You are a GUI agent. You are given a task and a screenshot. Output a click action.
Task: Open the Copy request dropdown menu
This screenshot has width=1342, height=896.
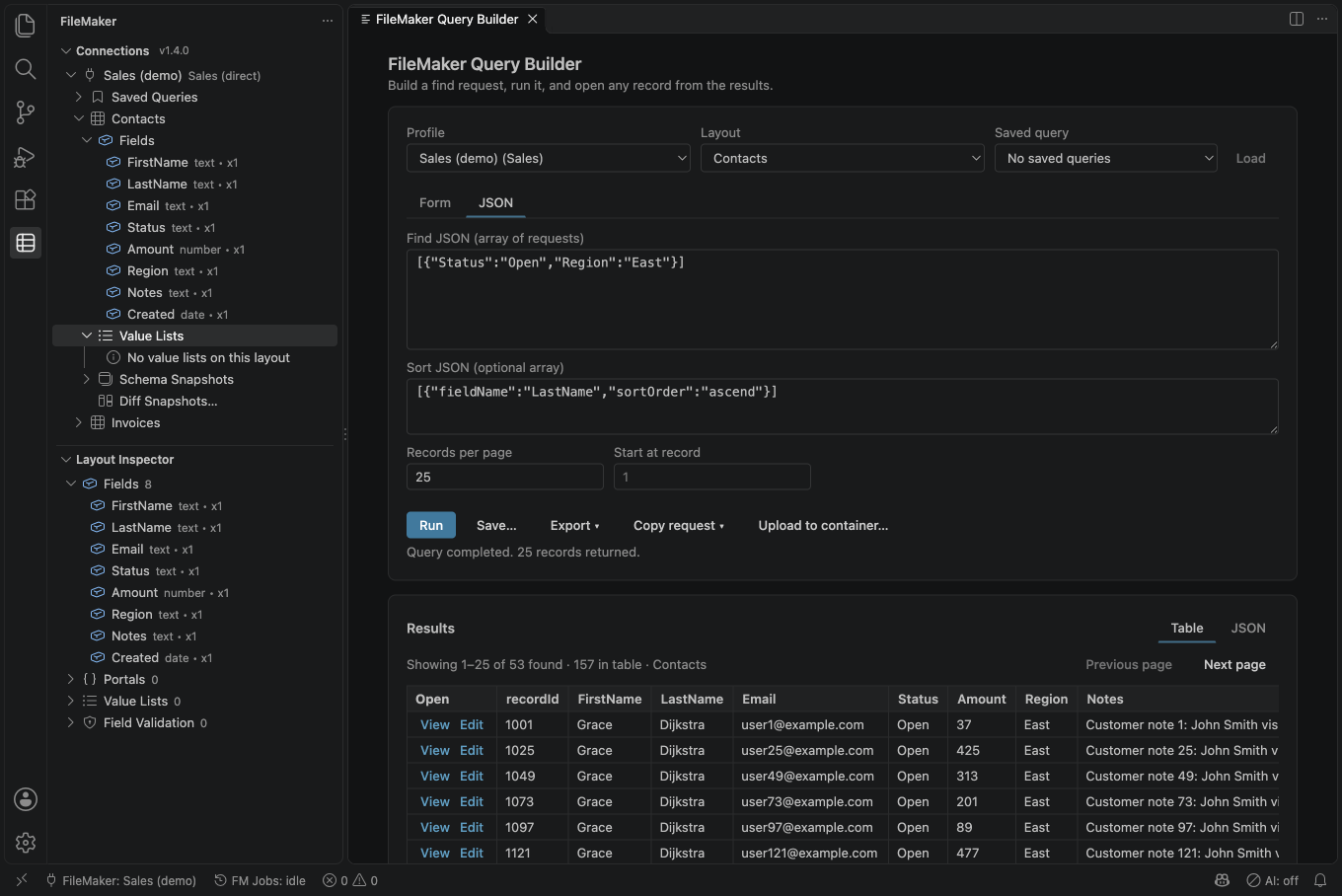(x=679, y=525)
